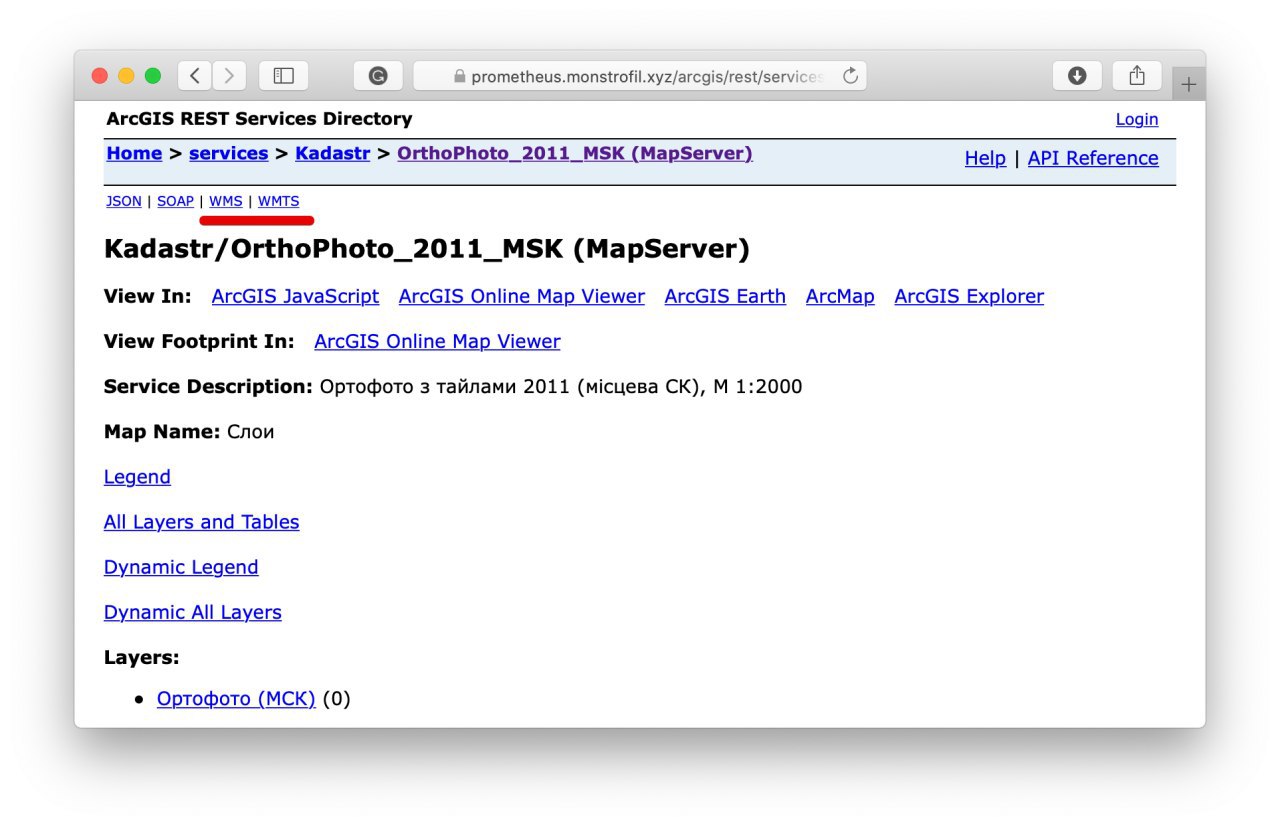Screen dimensions: 1280x826
Task: Click the Map Name 'Слои' text
Action: click(x=250, y=432)
